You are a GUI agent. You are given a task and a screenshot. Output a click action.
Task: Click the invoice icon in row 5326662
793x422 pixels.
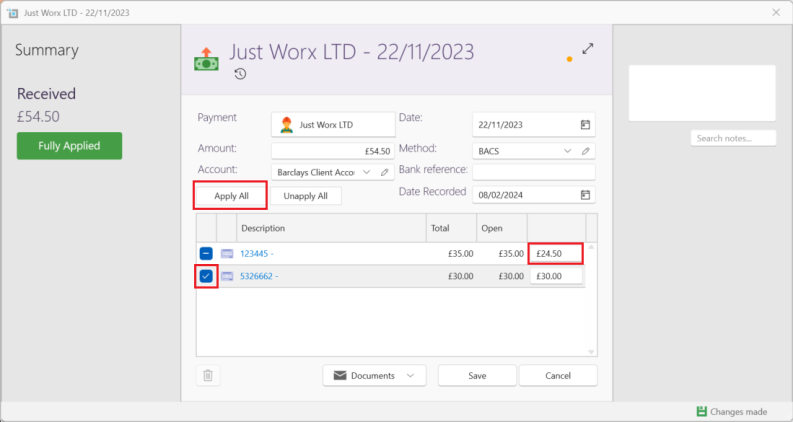pyautogui.click(x=227, y=276)
